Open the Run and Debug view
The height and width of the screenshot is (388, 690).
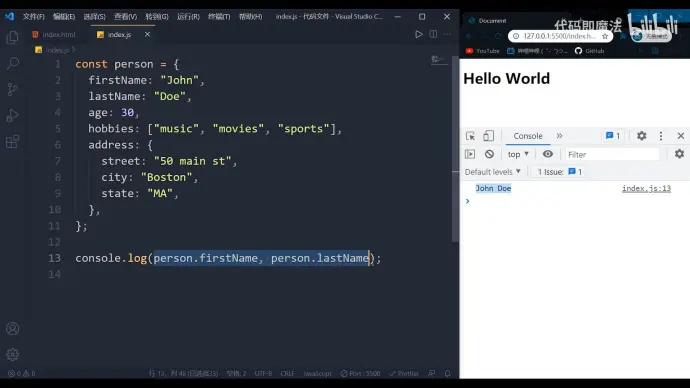(x=12, y=116)
